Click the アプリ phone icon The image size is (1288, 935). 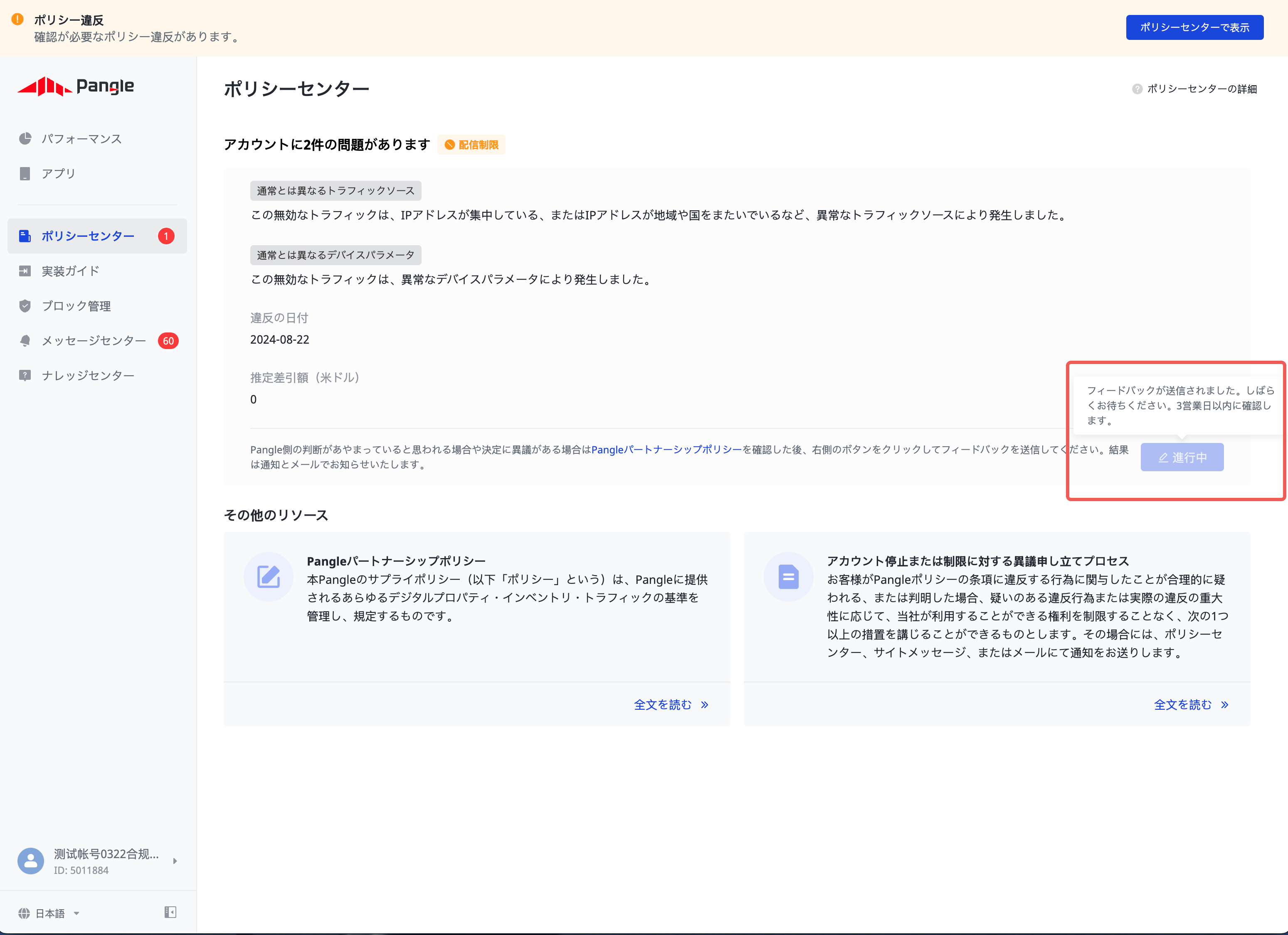(25, 174)
